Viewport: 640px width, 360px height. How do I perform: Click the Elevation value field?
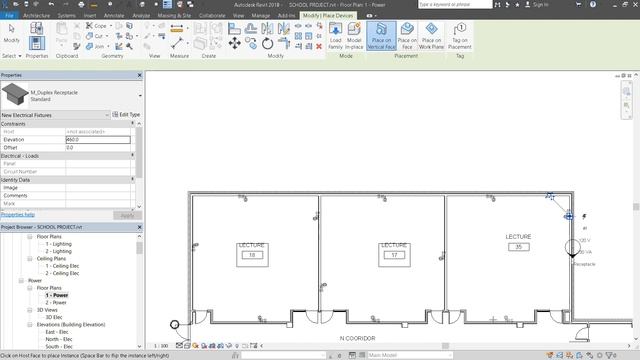tap(98, 140)
